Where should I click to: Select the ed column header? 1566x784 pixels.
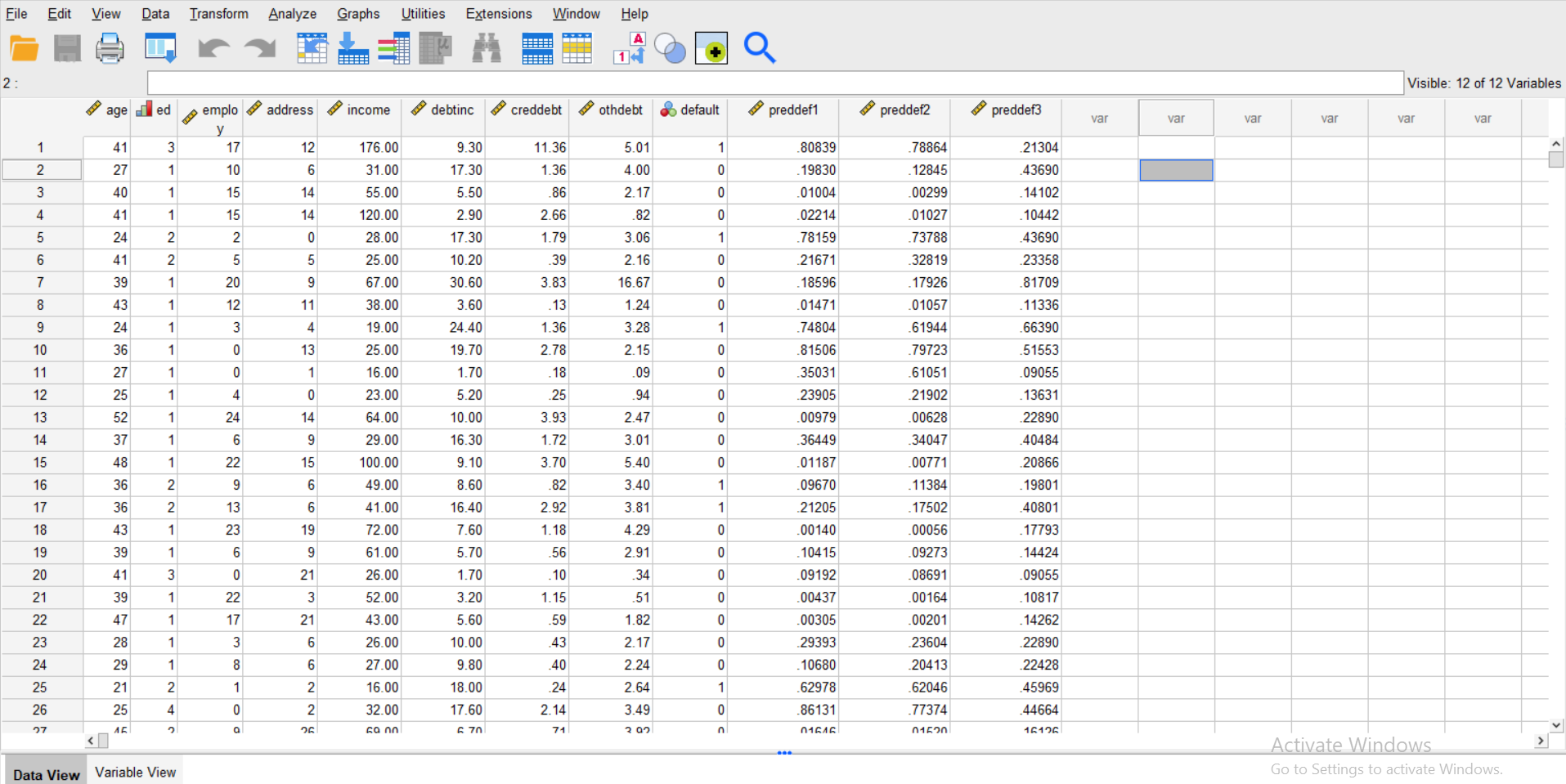[154, 118]
